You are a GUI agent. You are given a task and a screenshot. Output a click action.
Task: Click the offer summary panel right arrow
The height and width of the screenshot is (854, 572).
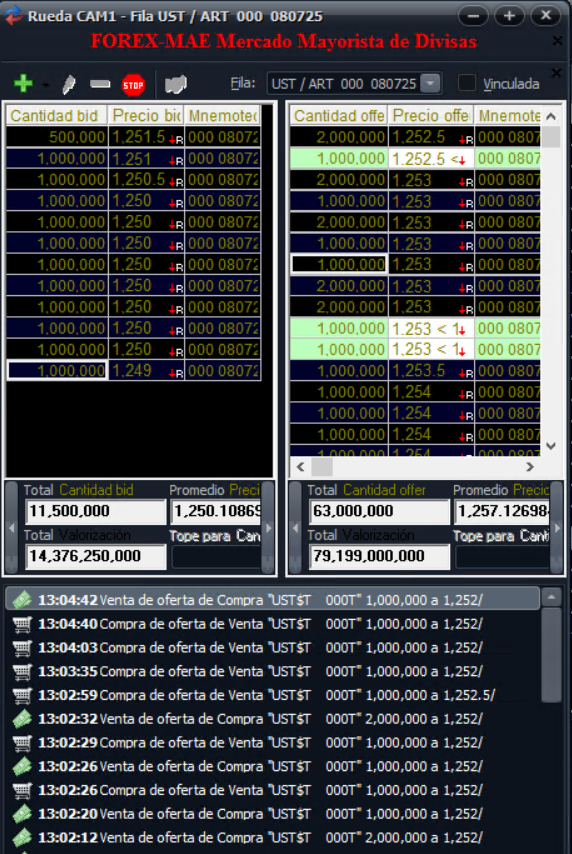click(556, 527)
